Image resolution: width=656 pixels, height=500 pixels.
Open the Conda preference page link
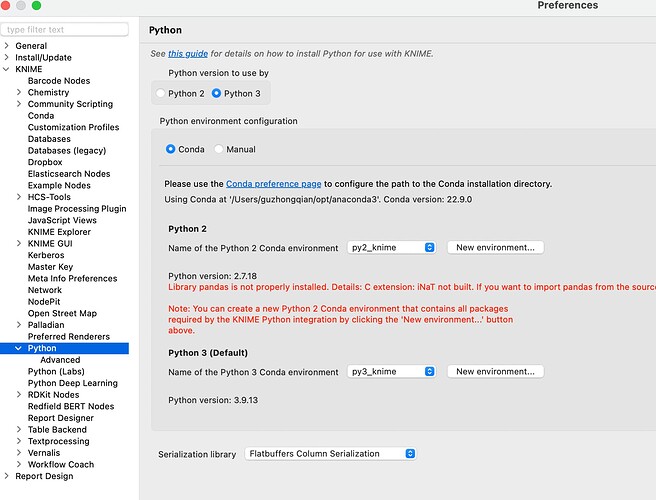(x=273, y=184)
